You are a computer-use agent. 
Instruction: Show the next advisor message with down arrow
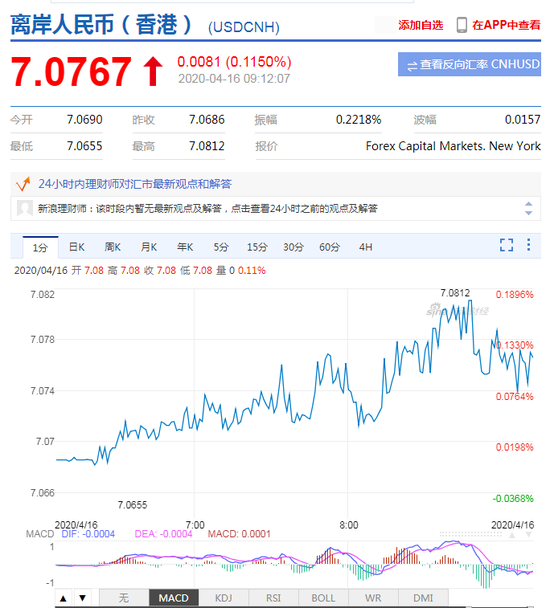click(528, 213)
